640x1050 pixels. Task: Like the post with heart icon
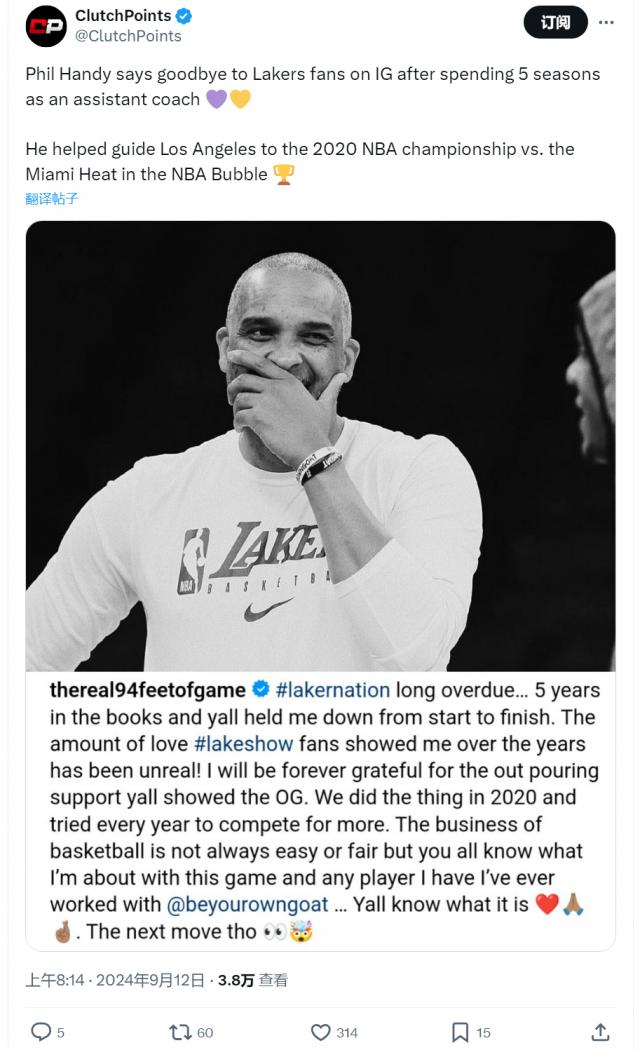[321, 1032]
